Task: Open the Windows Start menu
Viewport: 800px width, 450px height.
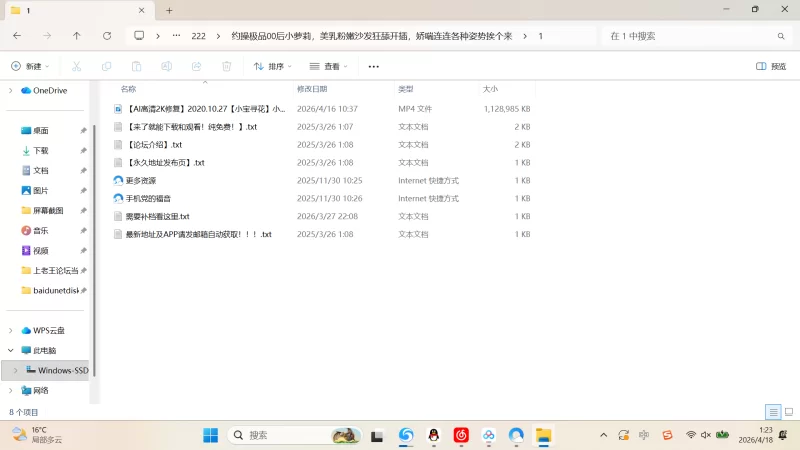Action: click(211, 435)
